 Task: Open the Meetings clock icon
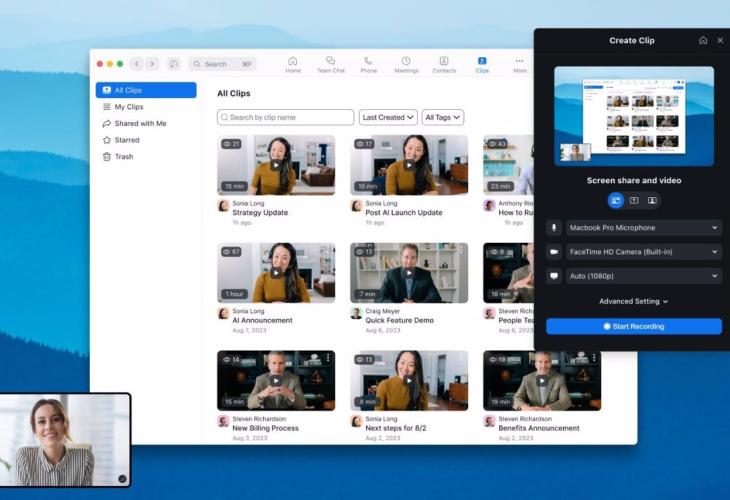pyautogui.click(x=406, y=62)
